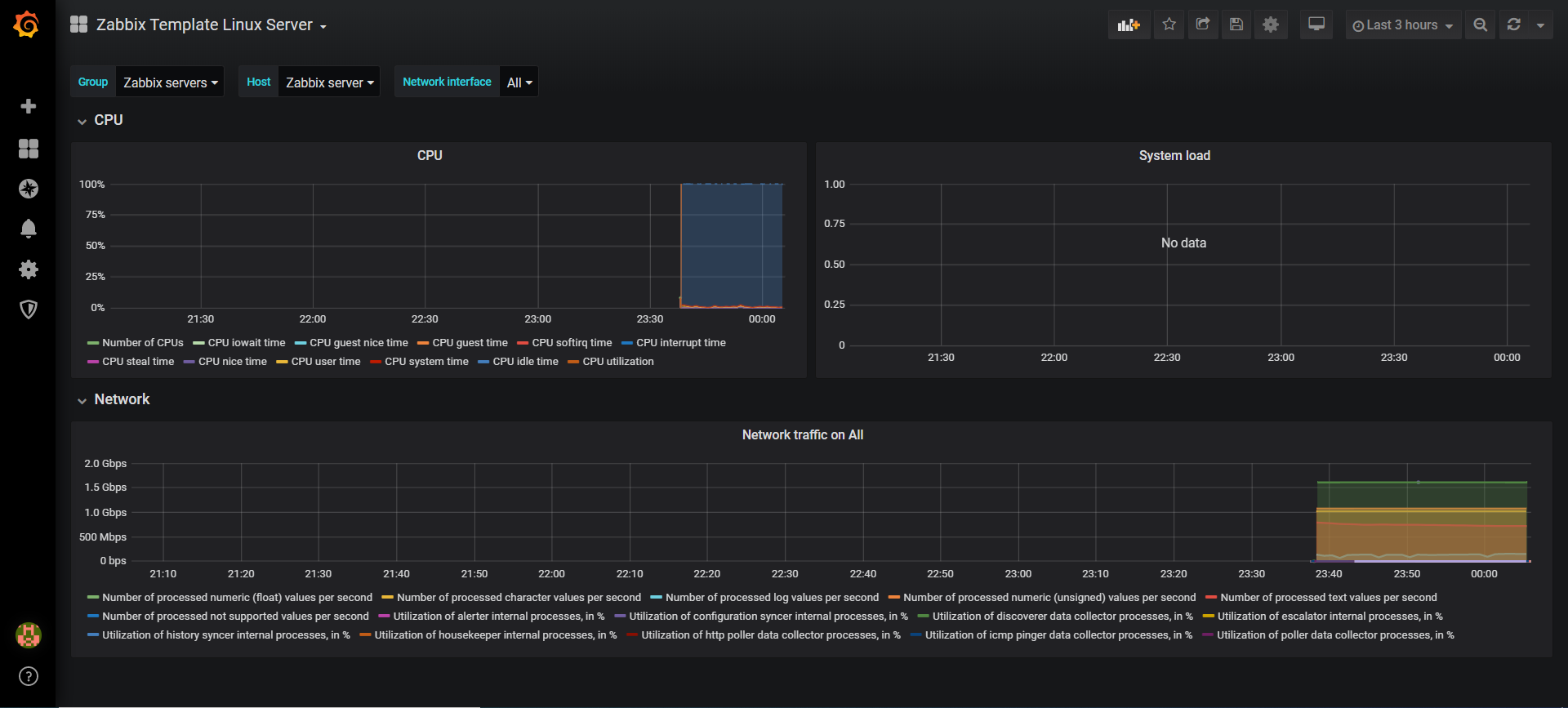
Task: Open the Dashboards icon in sidebar
Action: click(x=29, y=148)
